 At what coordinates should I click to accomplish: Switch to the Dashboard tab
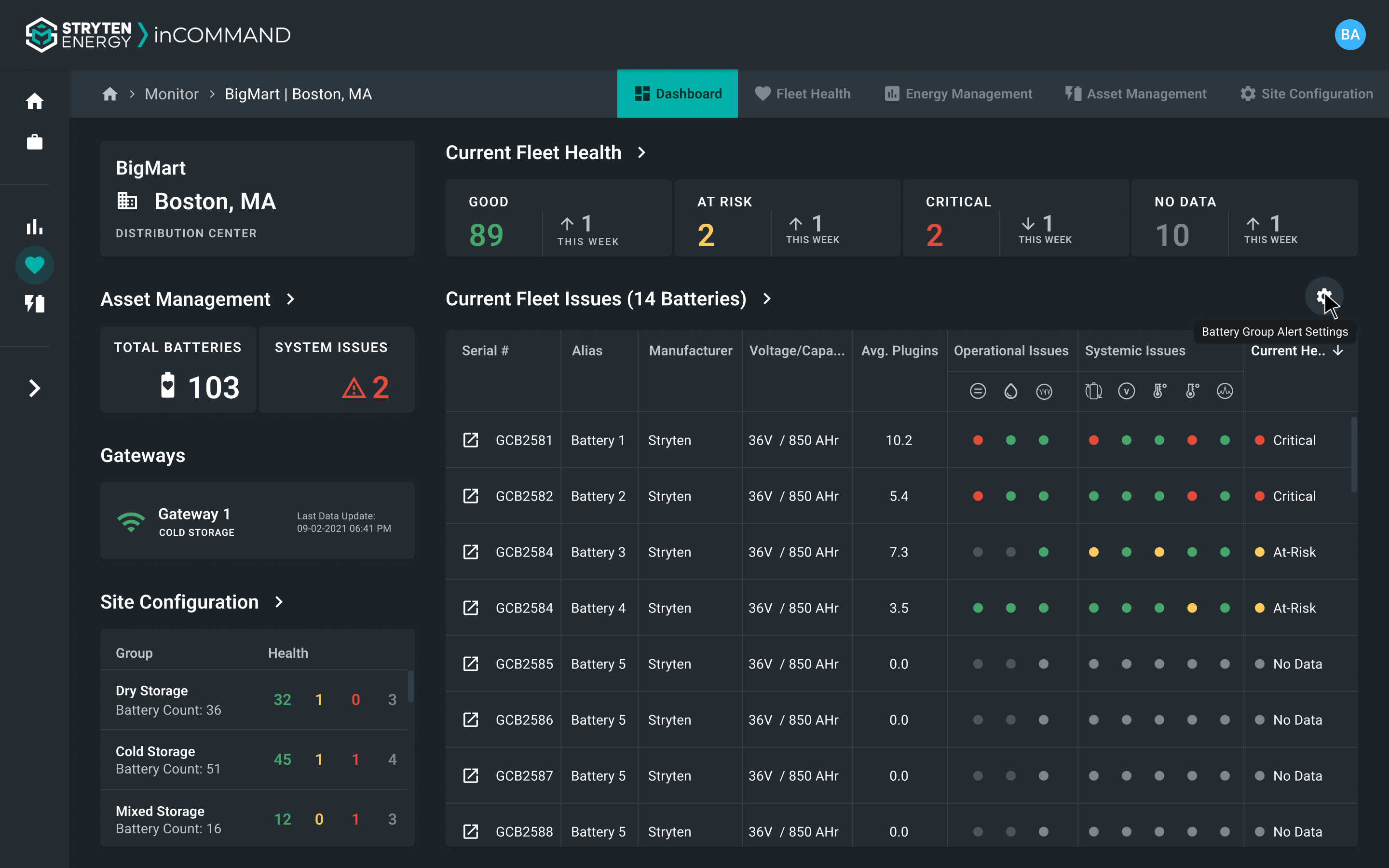pyautogui.click(x=677, y=94)
